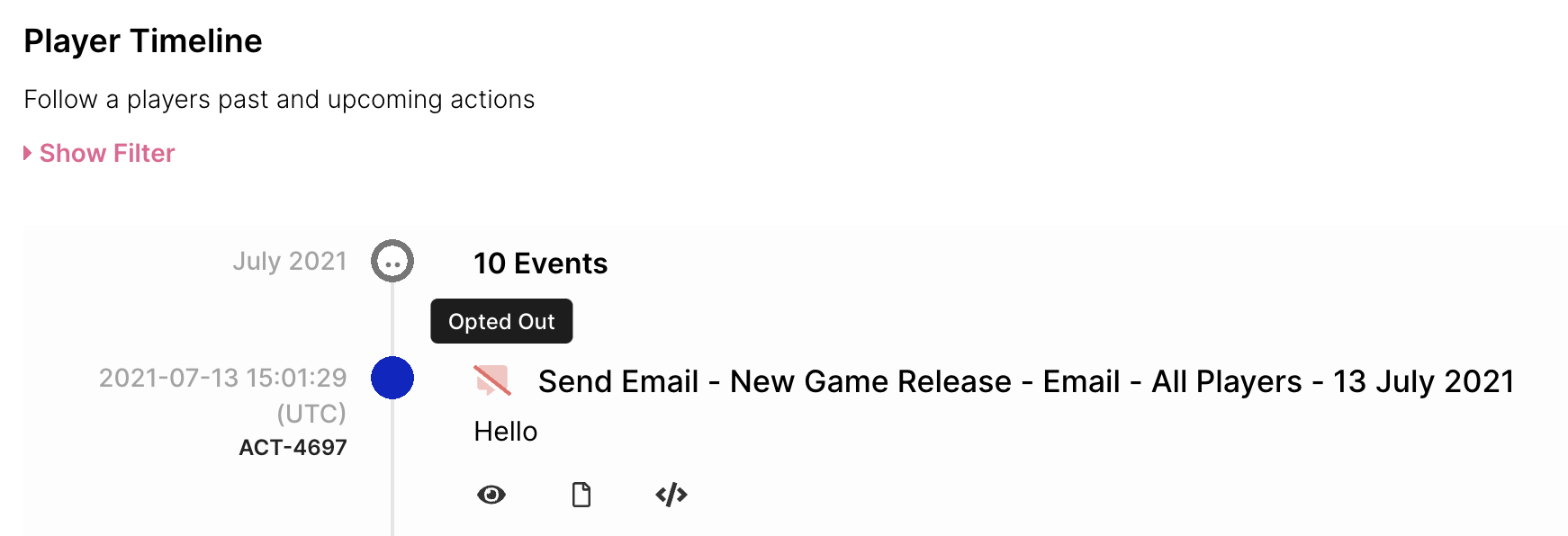This screenshot has height=536, width=1568.
Task: Click the (UTC) timezone label
Action: click(x=311, y=414)
